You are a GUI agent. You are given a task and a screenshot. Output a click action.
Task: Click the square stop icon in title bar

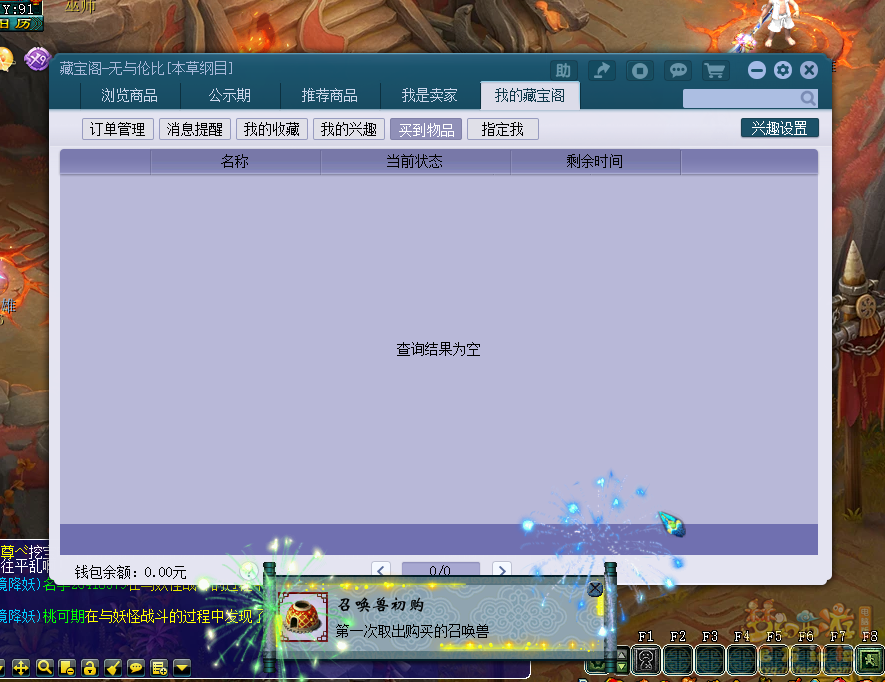click(639, 71)
